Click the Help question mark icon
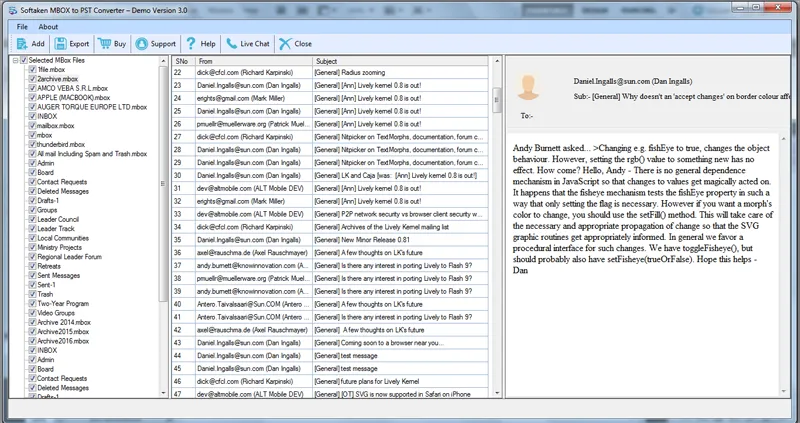 tap(191, 44)
